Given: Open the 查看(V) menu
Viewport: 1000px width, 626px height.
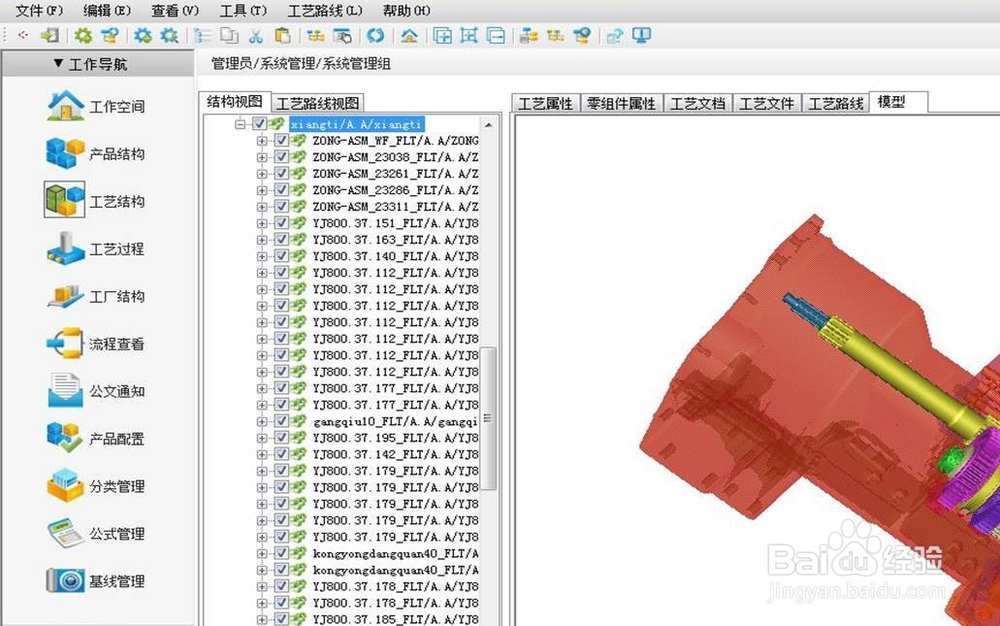Looking at the screenshot, I should (x=175, y=11).
